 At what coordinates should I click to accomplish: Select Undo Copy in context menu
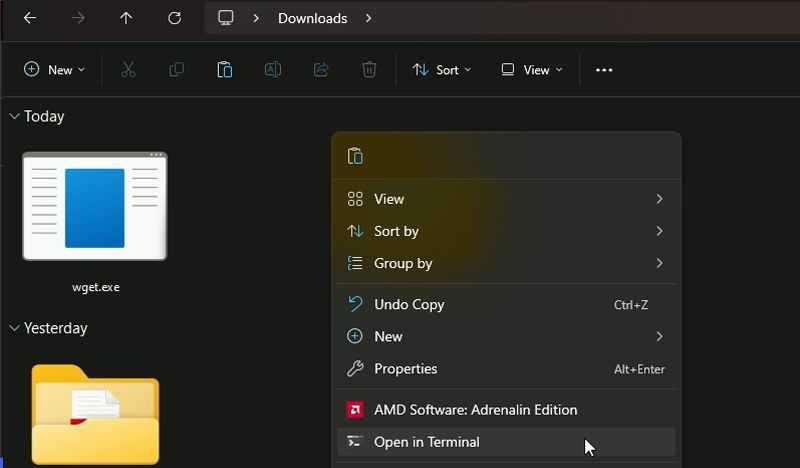pos(409,305)
